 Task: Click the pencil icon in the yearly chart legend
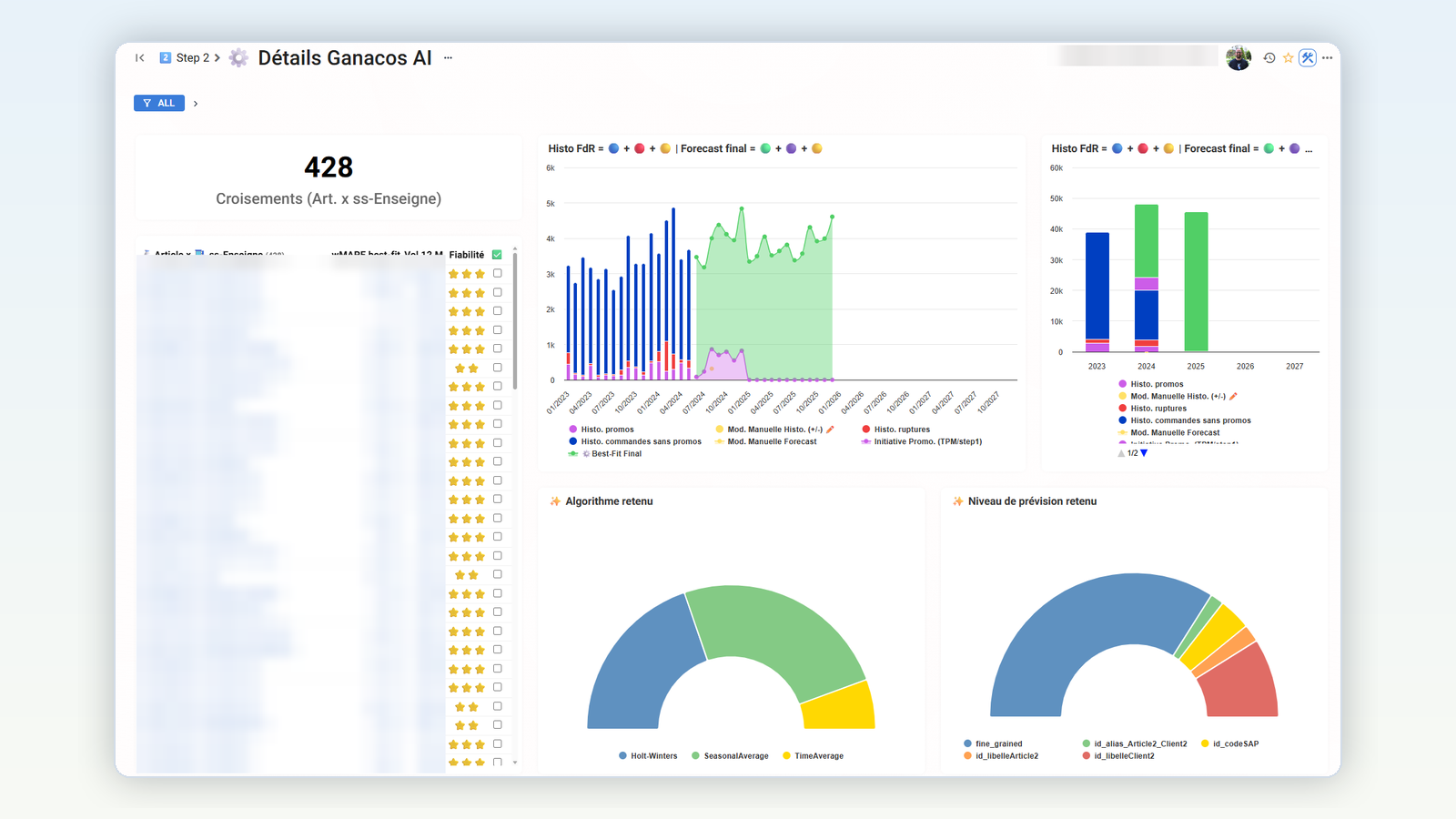click(x=1233, y=396)
